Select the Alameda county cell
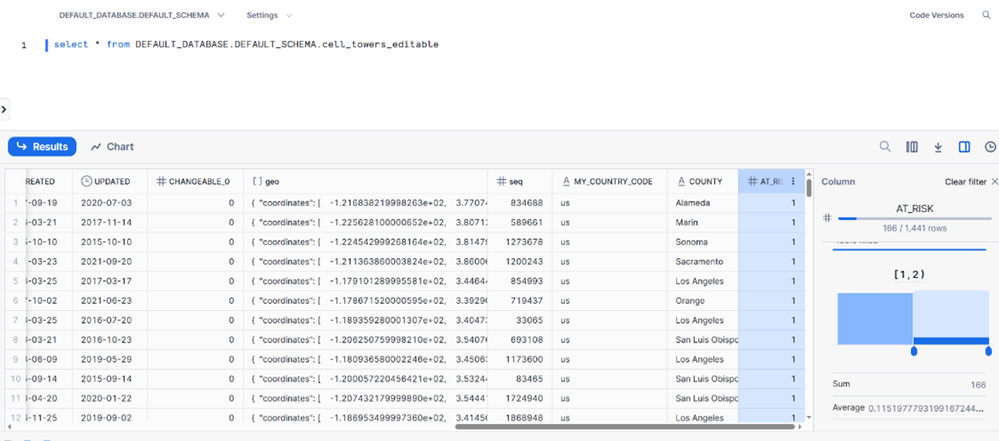The width and height of the screenshot is (999, 441). pos(703,203)
